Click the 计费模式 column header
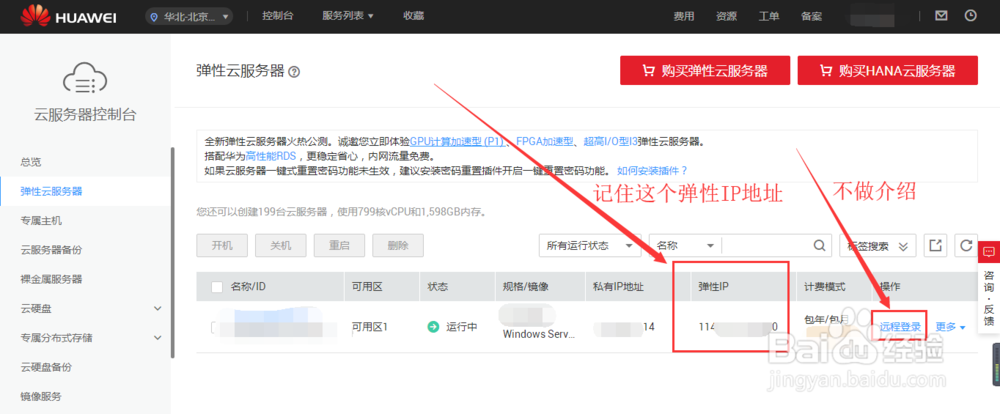1000x414 pixels. pos(825,287)
